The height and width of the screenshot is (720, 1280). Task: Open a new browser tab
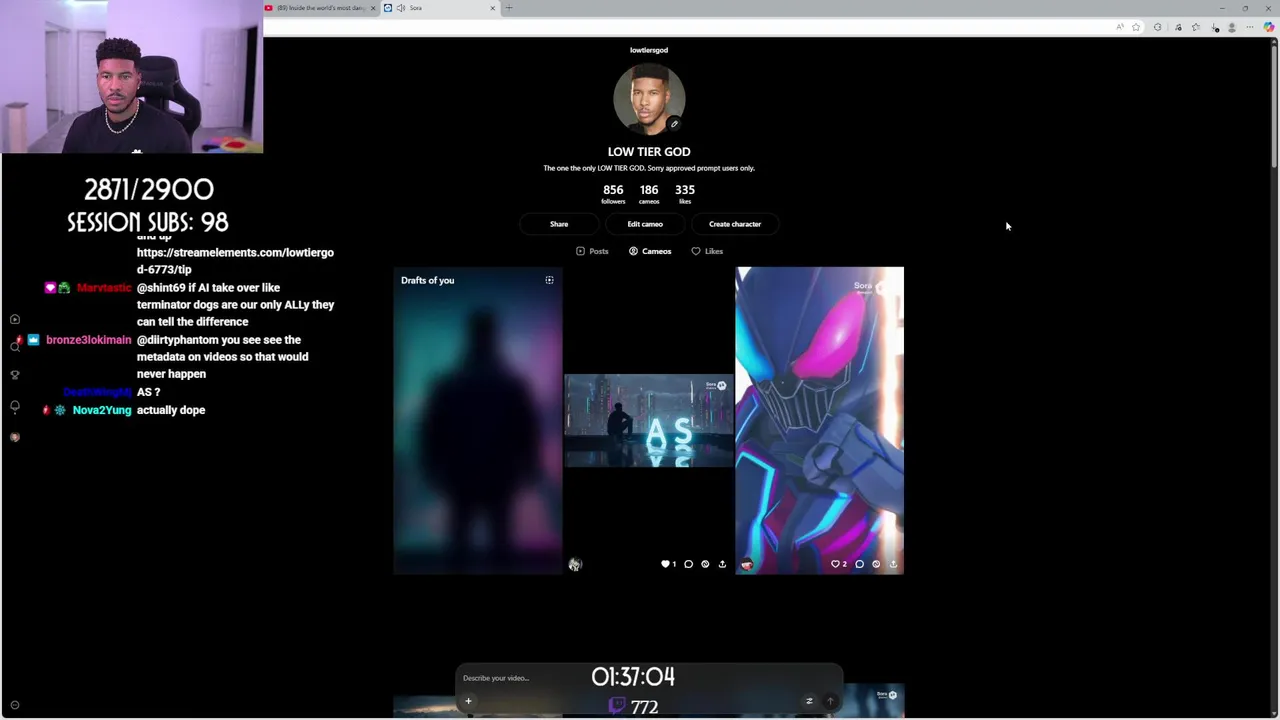pyautogui.click(x=509, y=8)
